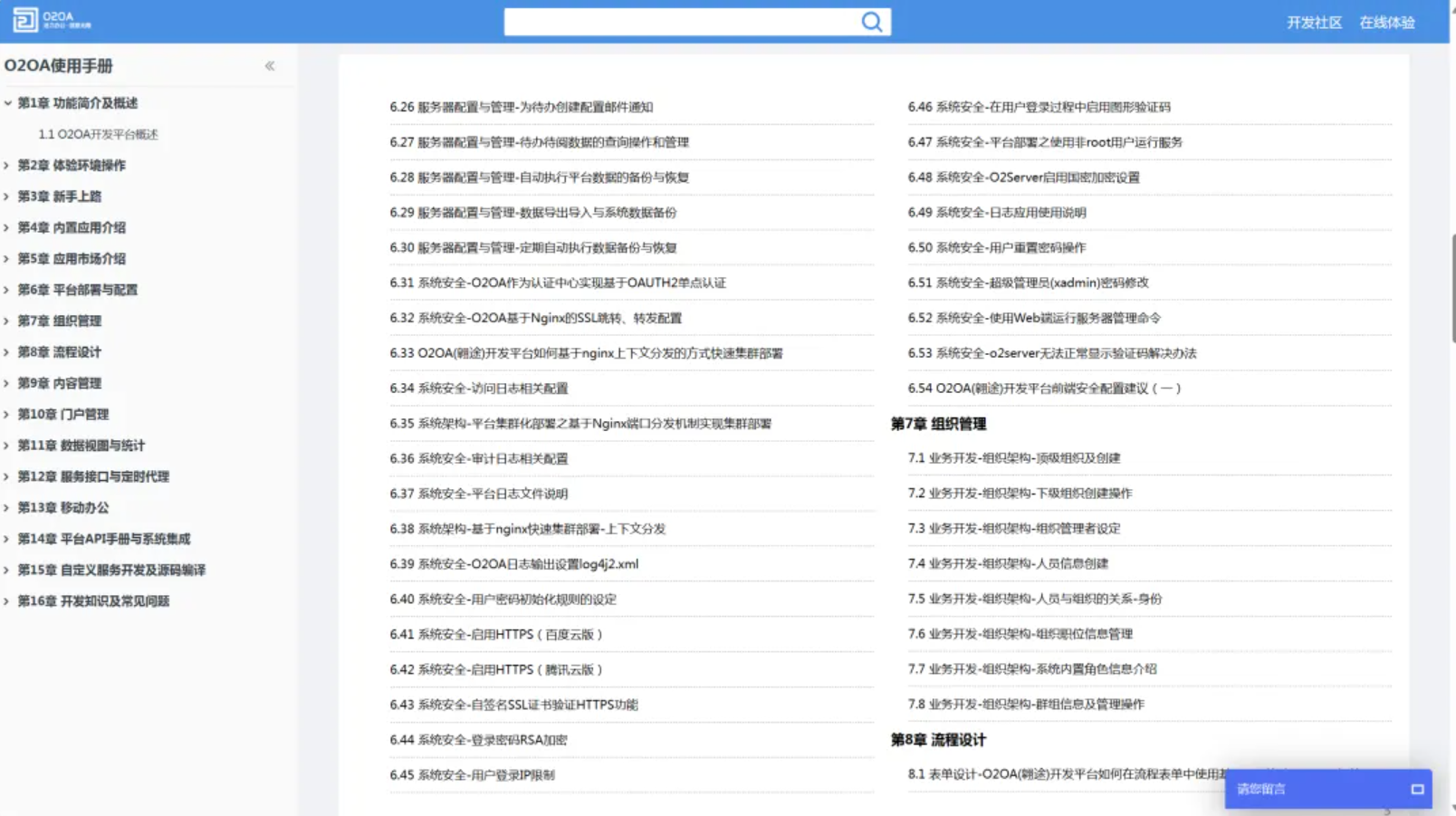Open article 6.29 数据导出导入与系统数据备份
Image resolution: width=1456 pixels, height=816 pixels.
point(533,213)
